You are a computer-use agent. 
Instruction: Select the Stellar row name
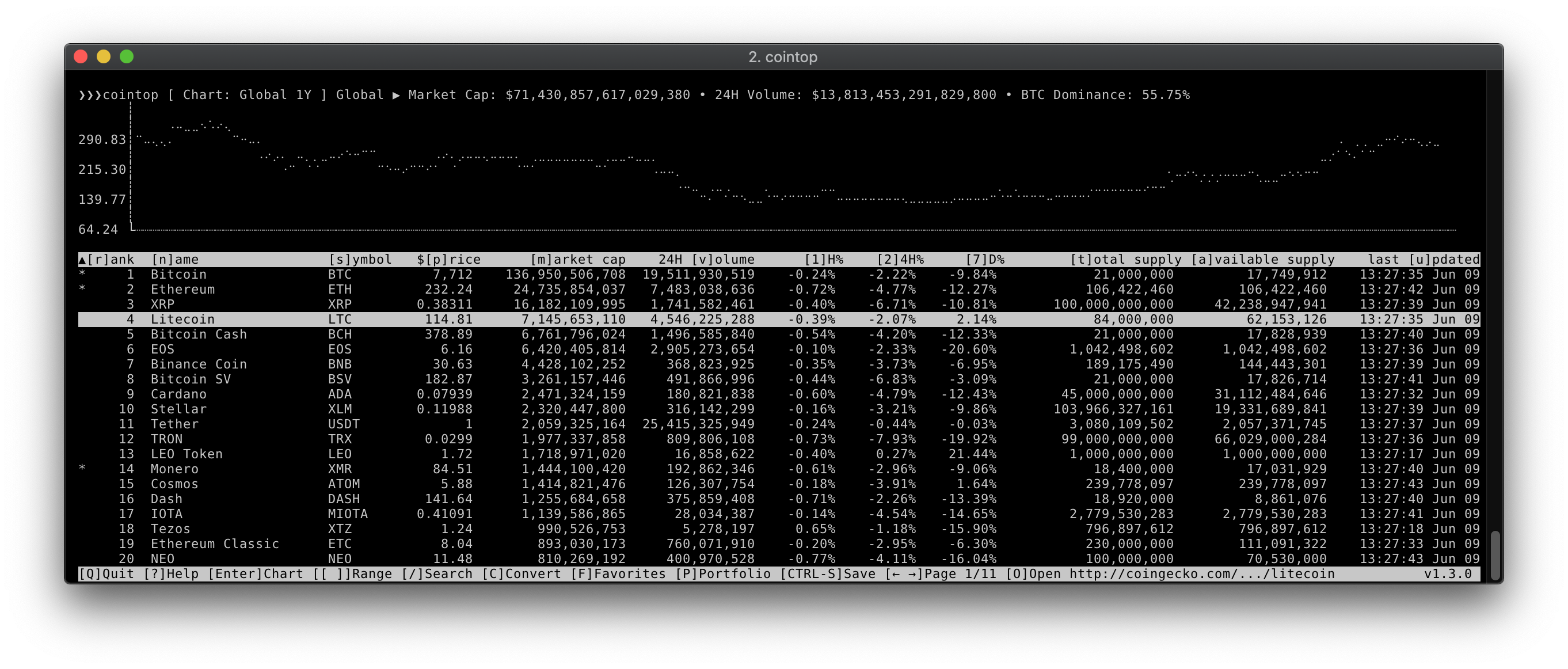pyautogui.click(x=179, y=410)
